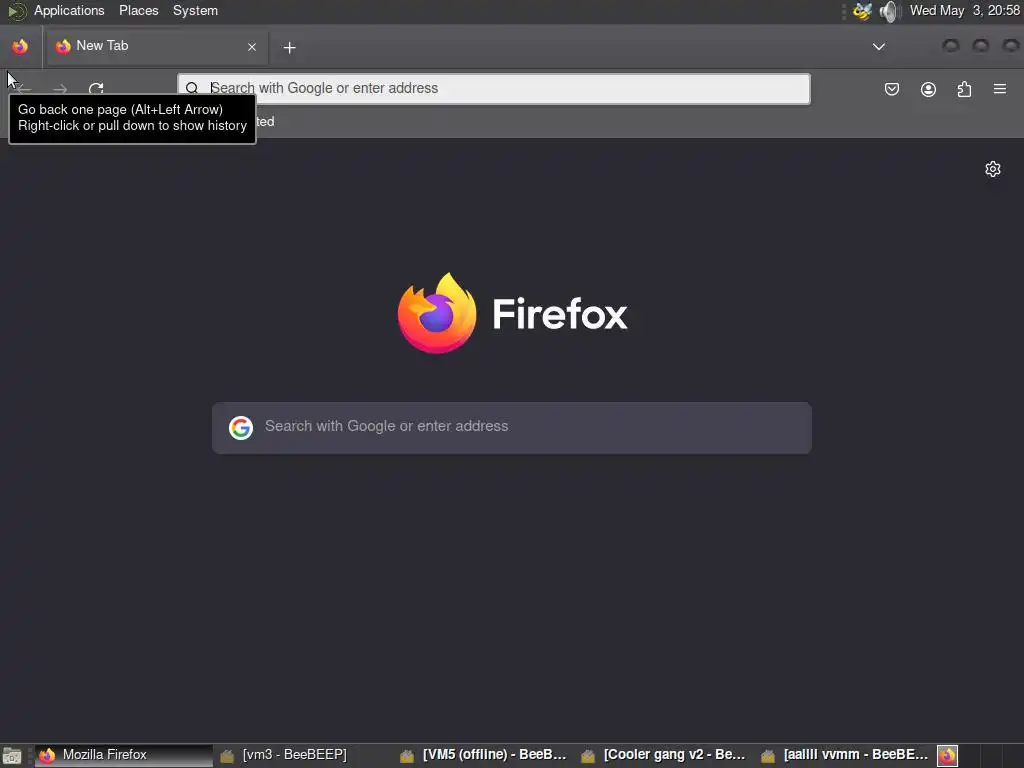The width and height of the screenshot is (1024, 768).
Task: Reload the current page
Action: tap(96, 89)
